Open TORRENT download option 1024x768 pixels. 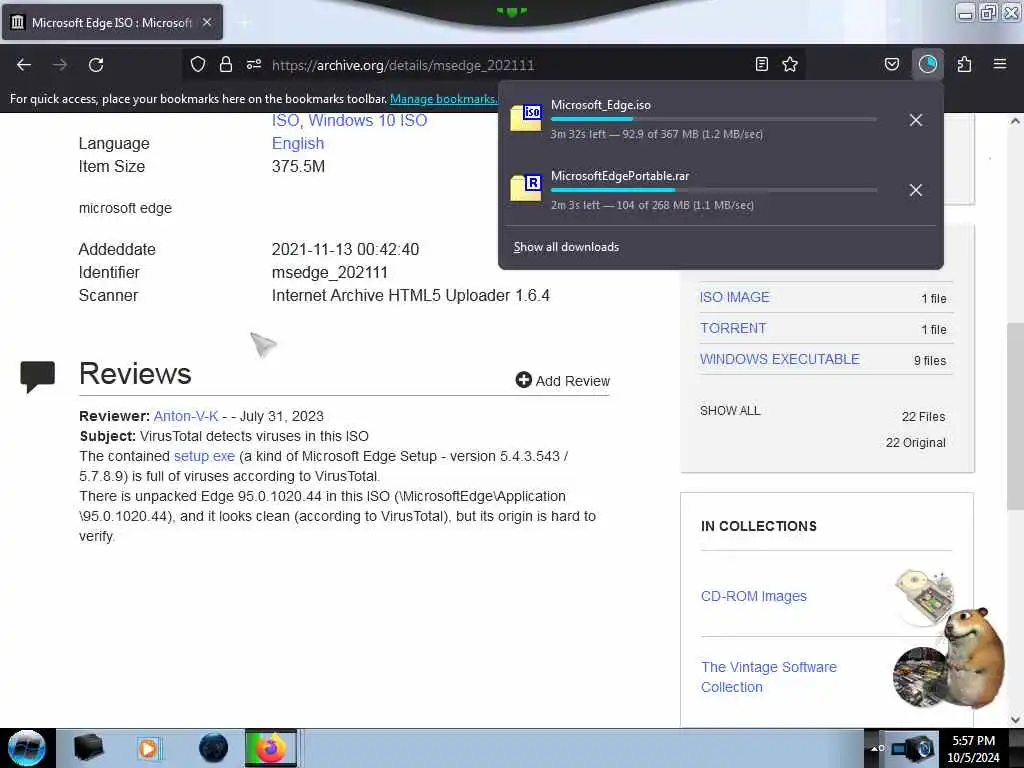pos(733,328)
